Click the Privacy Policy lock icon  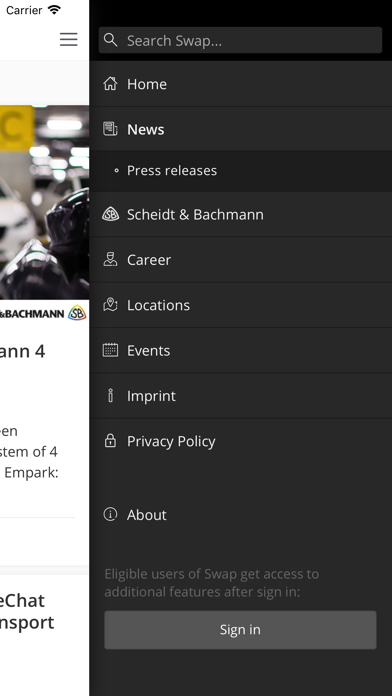coord(110,441)
